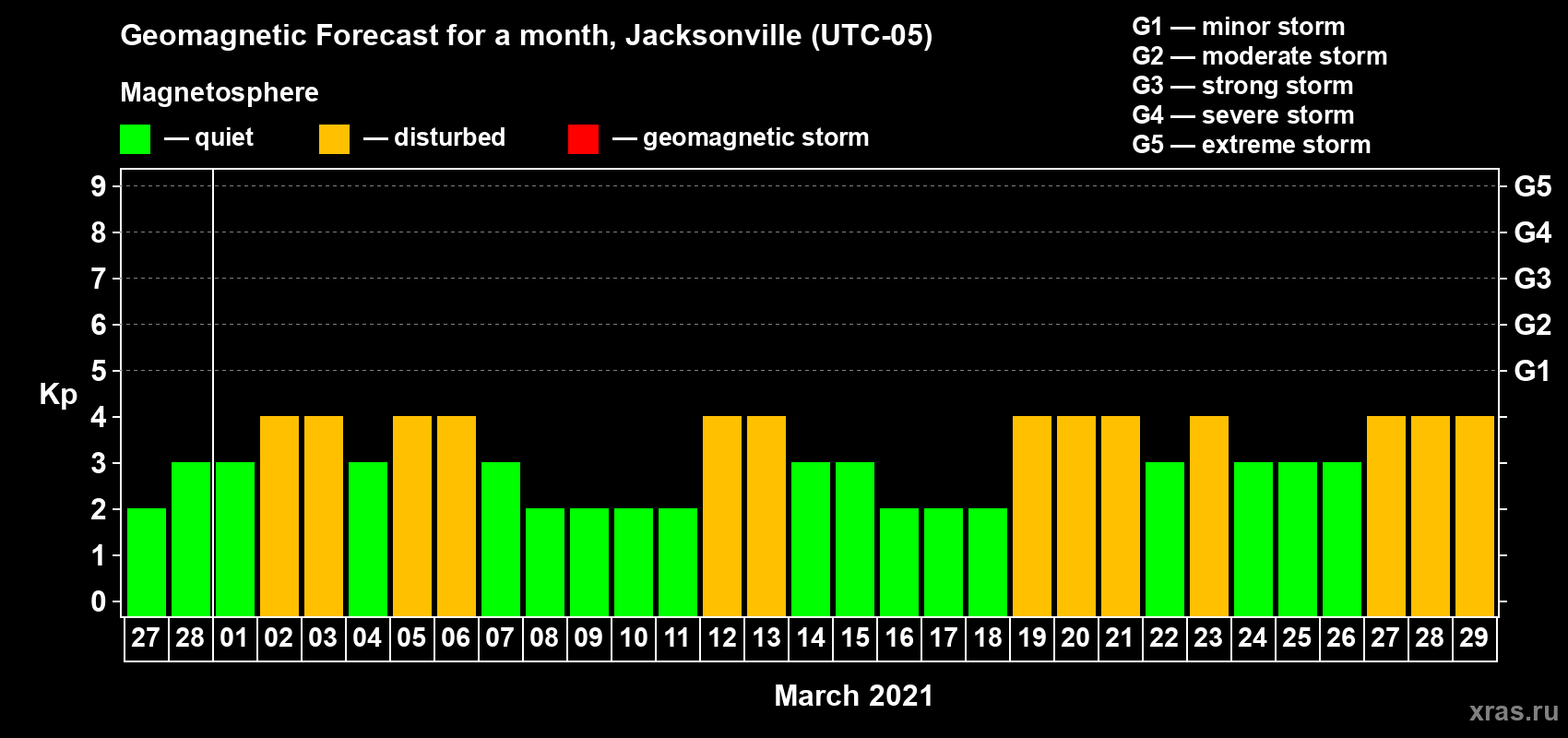Image resolution: width=1568 pixels, height=738 pixels.
Task: Click the G5 label on the right axis
Action: [x=1533, y=186]
